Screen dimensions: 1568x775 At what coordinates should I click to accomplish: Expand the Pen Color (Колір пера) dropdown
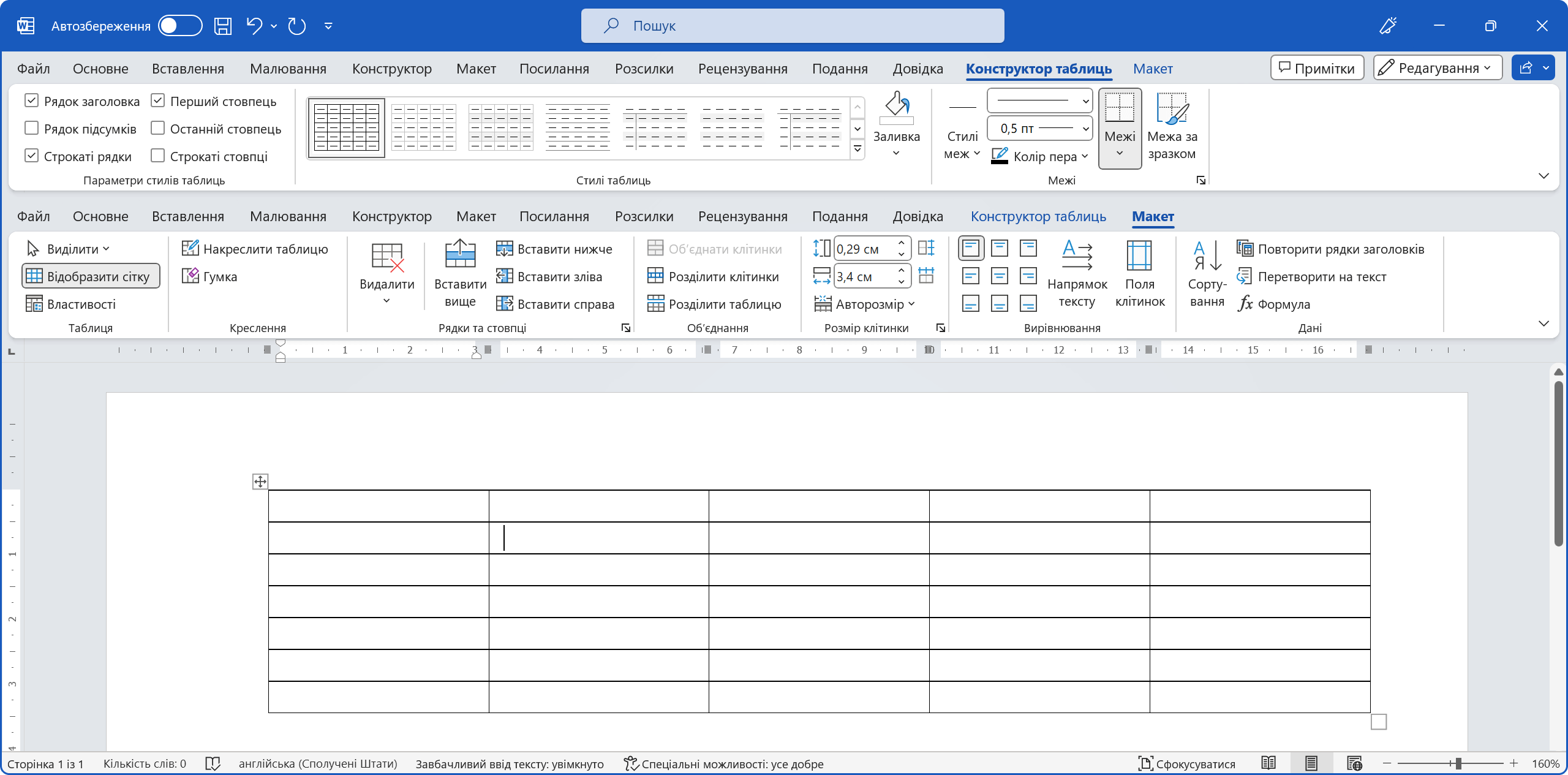(1085, 156)
